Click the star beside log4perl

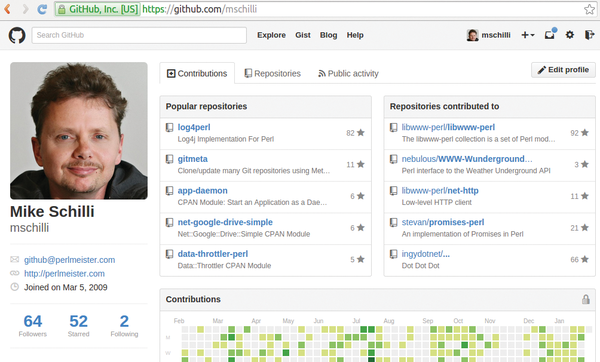[x=360, y=133]
